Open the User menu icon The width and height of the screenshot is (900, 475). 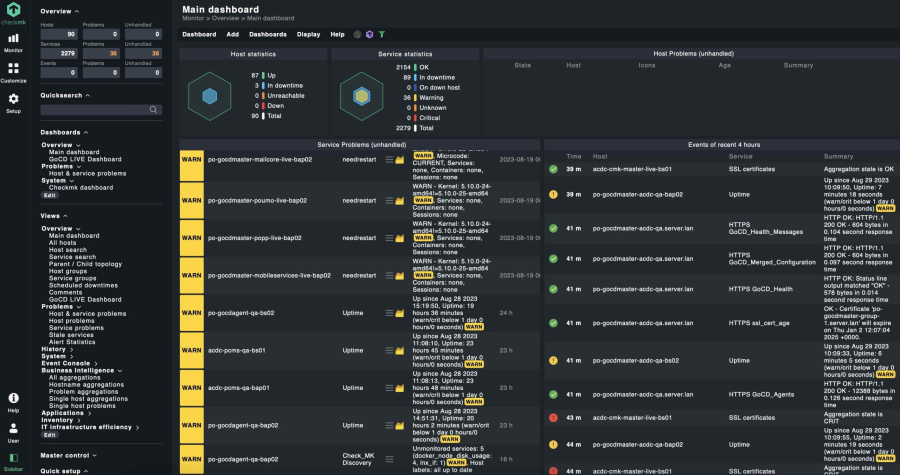tap(14, 431)
